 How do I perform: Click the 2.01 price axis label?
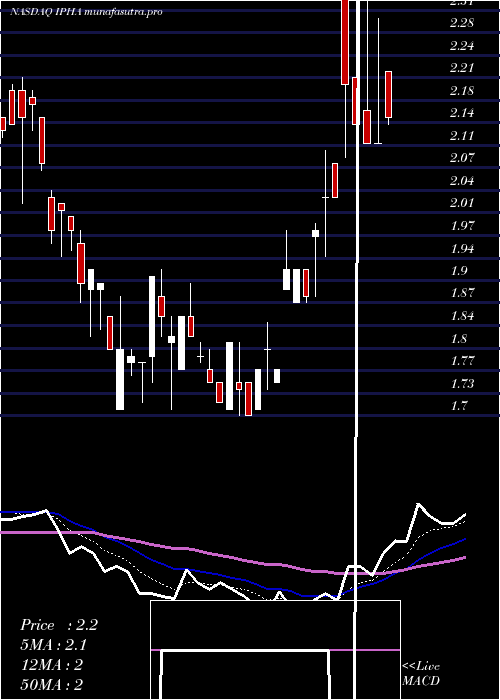[x=462, y=203]
